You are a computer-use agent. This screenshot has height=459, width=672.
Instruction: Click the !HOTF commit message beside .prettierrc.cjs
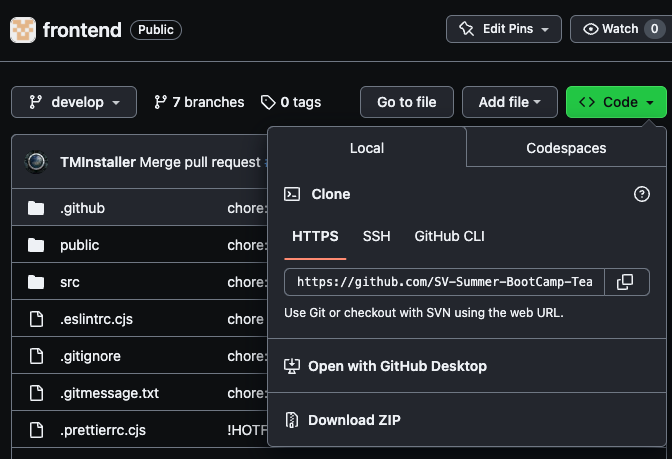(x=247, y=430)
